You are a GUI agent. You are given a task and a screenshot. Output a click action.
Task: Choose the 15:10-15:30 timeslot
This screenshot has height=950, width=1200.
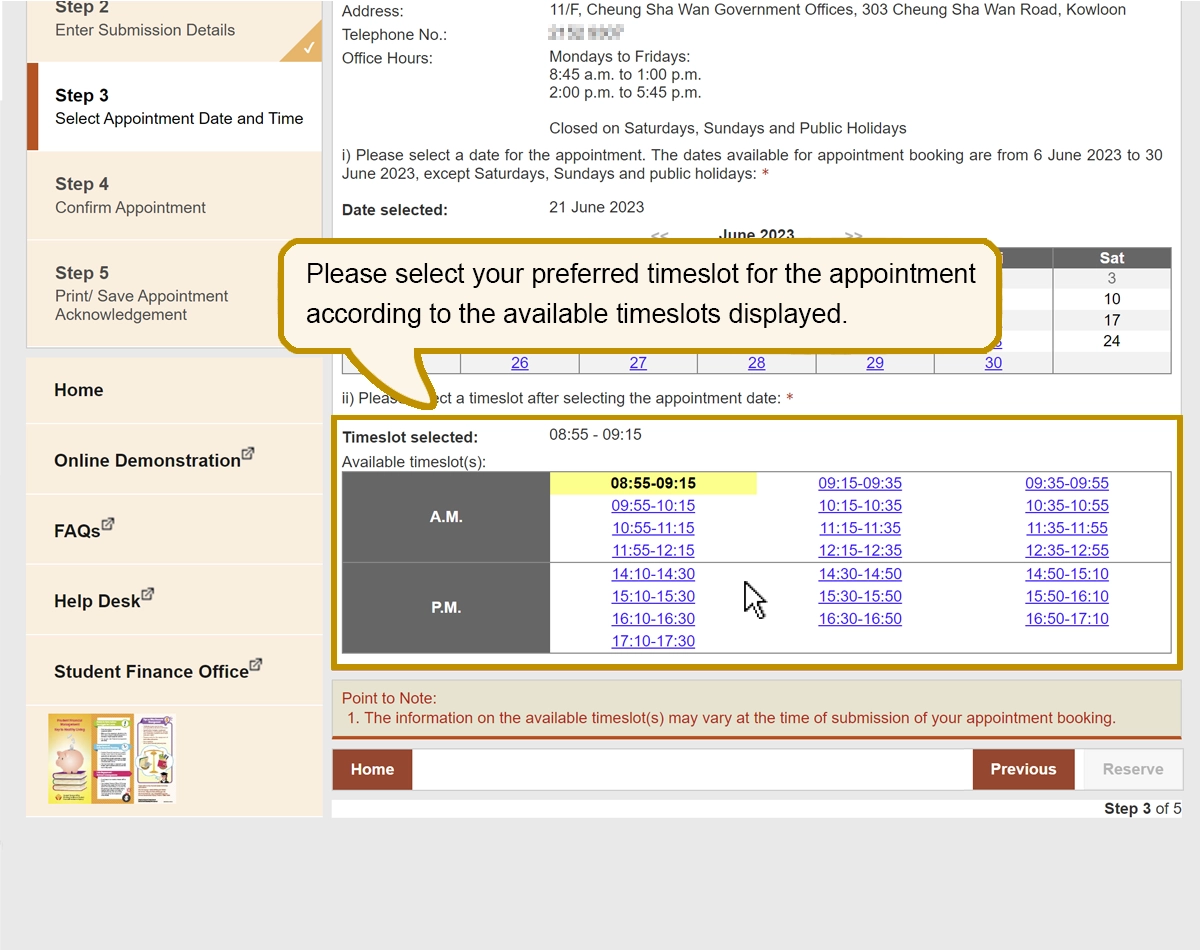[x=653, y=596]
